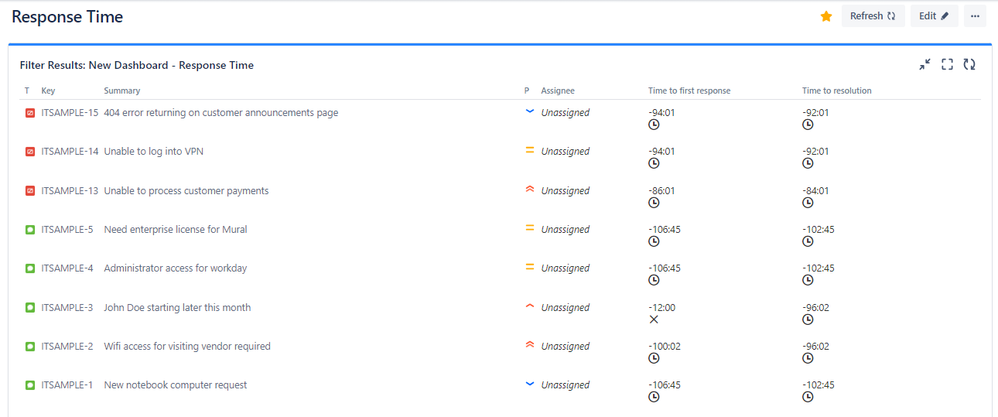The height and width of the screenshot is (417, 998).
Task: Click the favorite star icon
Action: click(x=826, y=17)
